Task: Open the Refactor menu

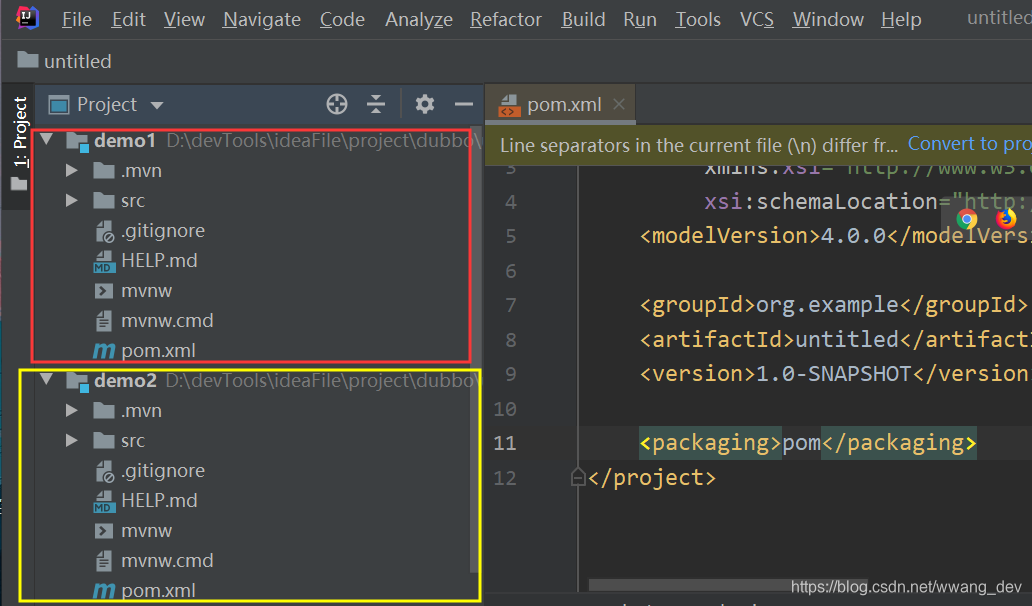Action: coord(506,20)
